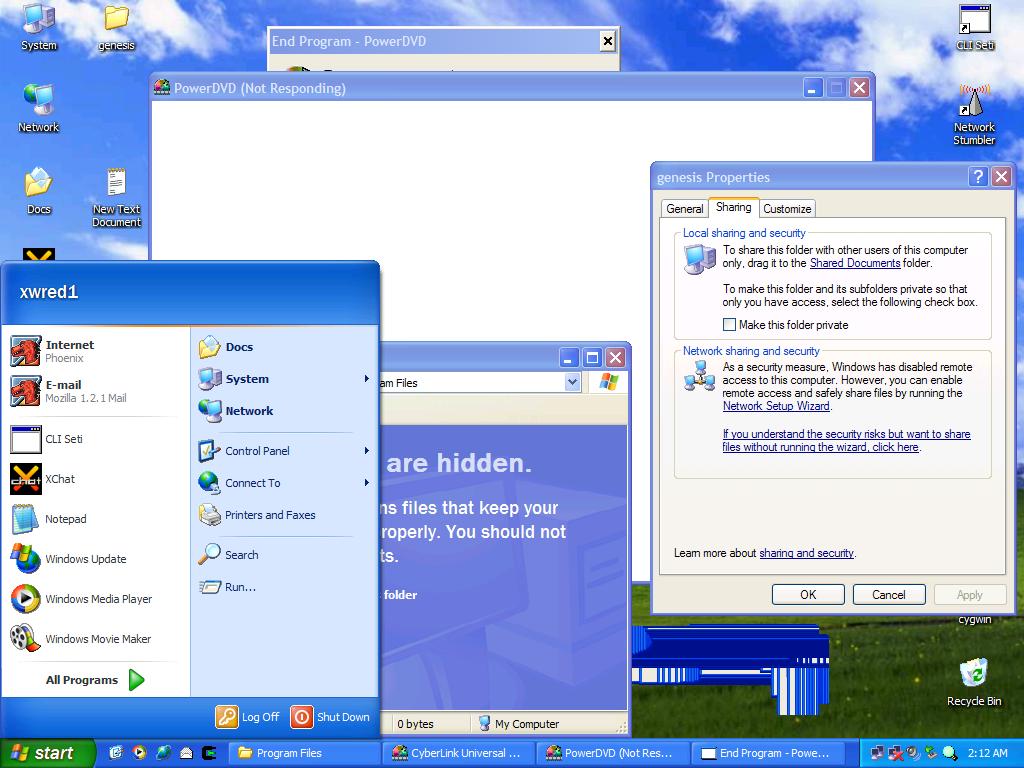Switch to the Customize tab
This screenshot has width=1024, height=768.
[x=787, y=208]
